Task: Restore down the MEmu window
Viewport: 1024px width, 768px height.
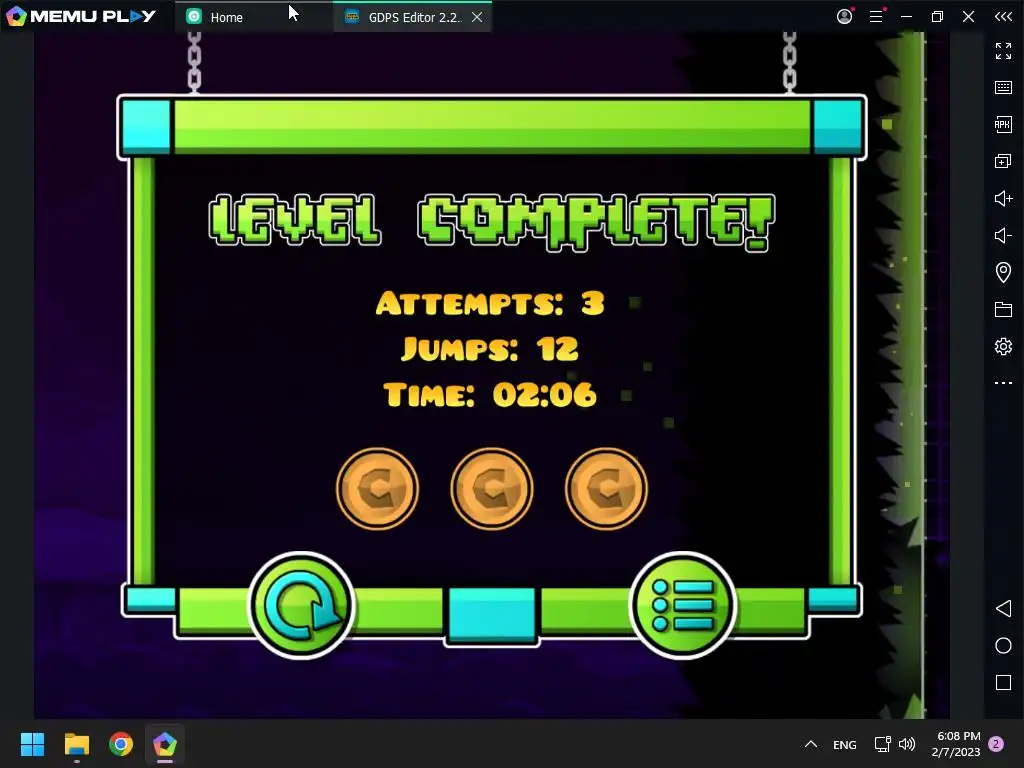Action: point(937,16)
